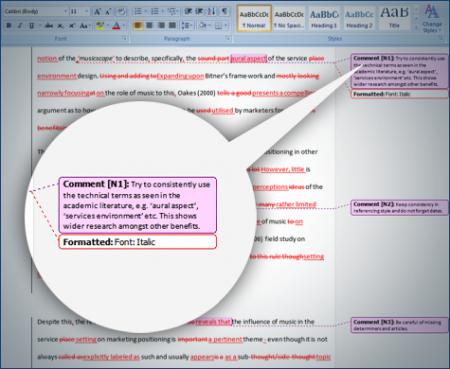Select Justify alignment icon
This screenshot has height=369, width=450.
pos(172,25)
